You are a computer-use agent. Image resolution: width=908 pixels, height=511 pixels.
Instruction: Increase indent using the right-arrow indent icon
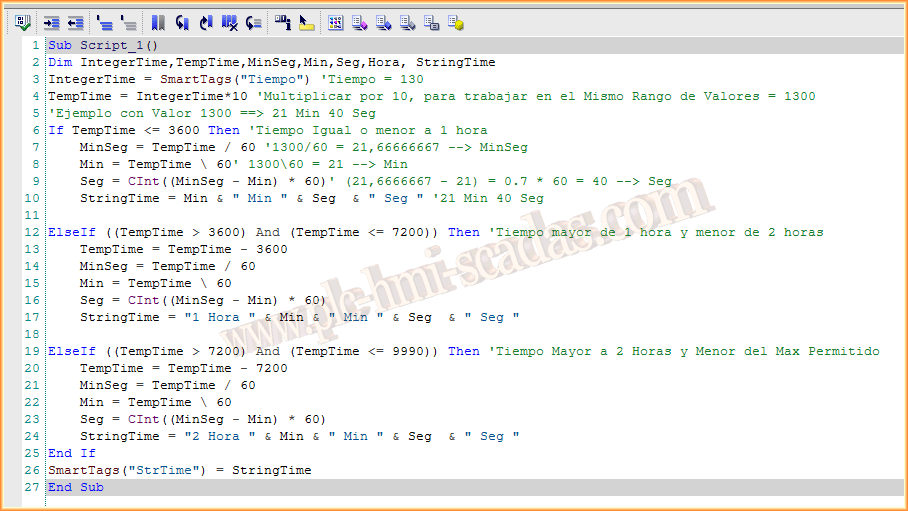(51, 21)
